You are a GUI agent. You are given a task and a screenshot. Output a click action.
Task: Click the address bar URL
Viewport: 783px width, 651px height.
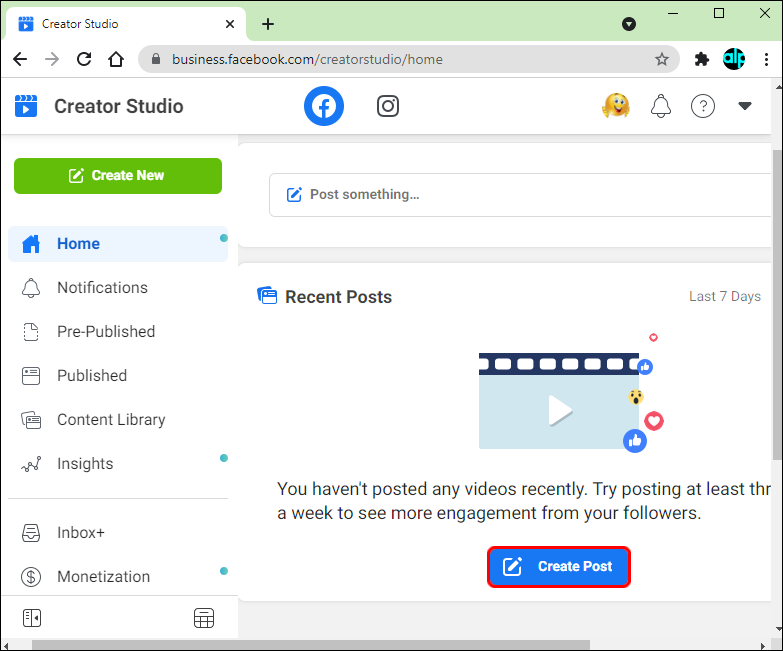tap(307, 59)
